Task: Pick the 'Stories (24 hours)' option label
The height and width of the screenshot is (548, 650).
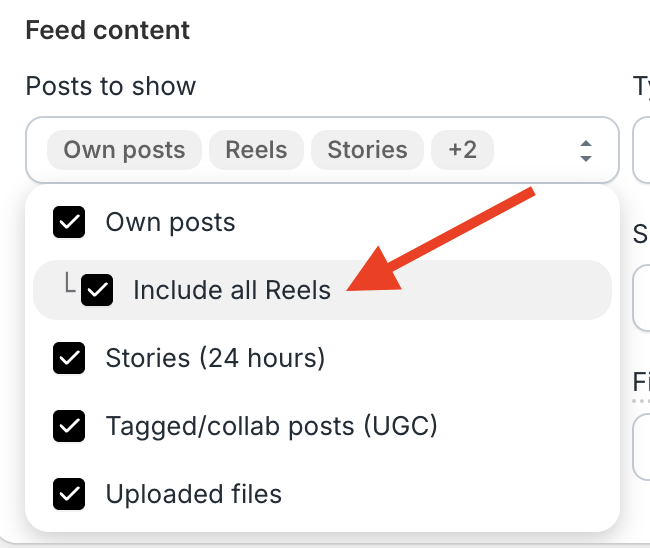Action: pos(215,357)
